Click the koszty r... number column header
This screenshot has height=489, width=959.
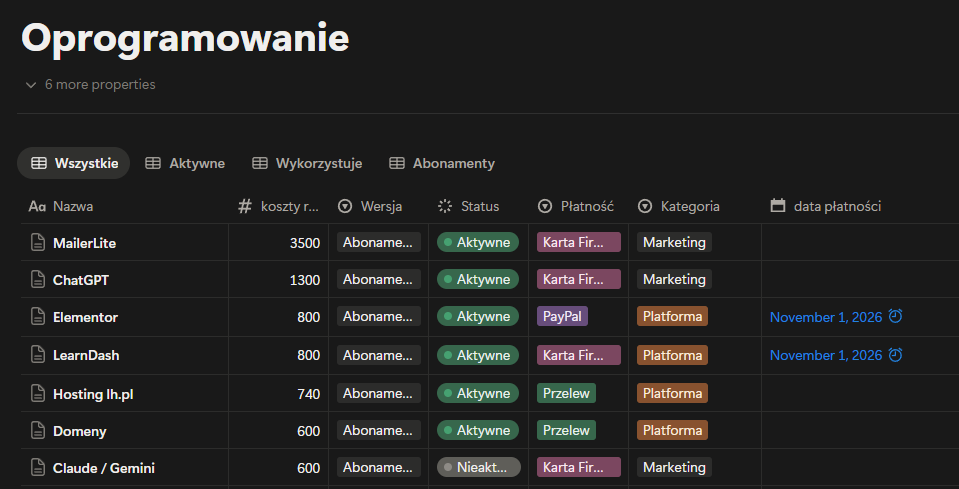[x=278, y=207]
